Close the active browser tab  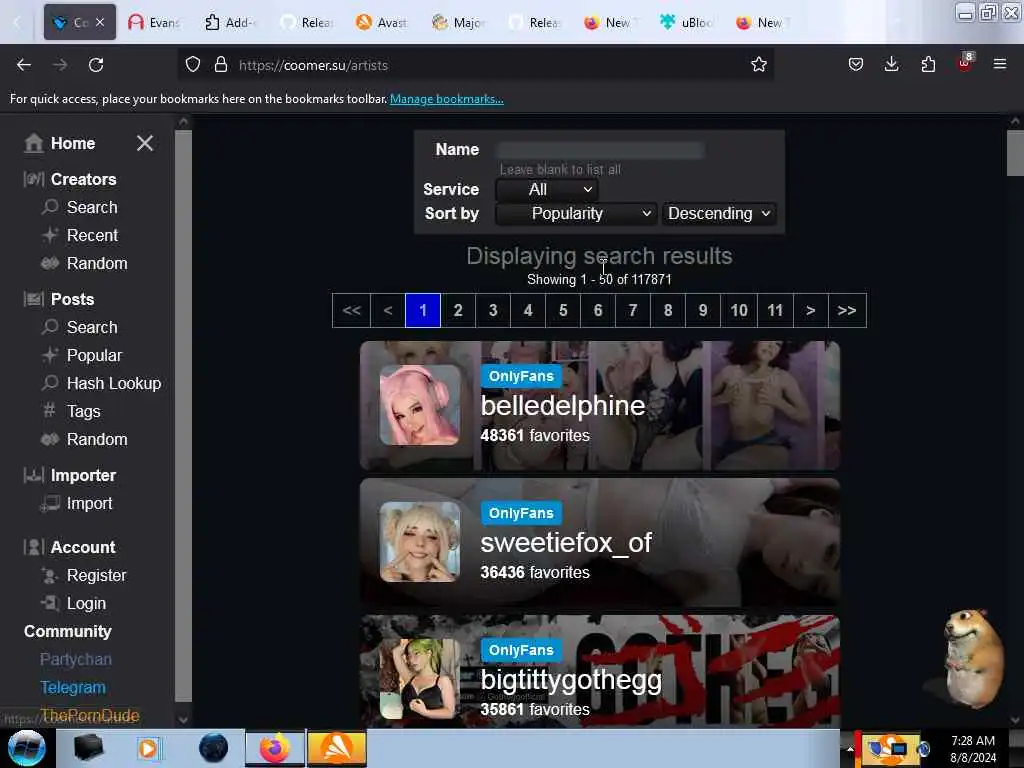100,22
